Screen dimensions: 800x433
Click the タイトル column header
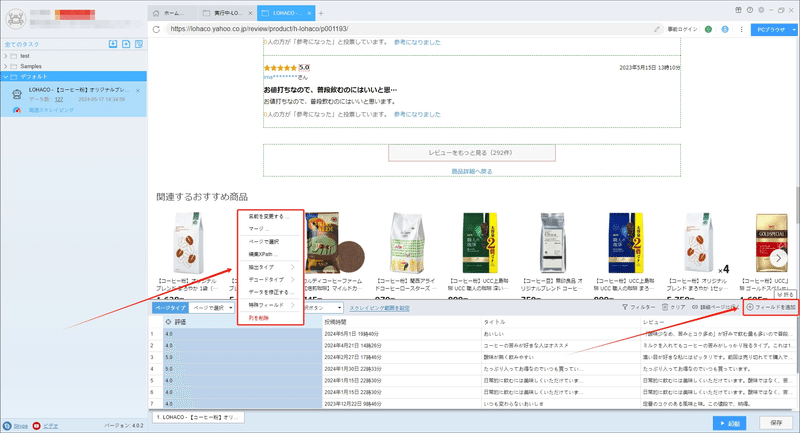[x=561, y=322]
